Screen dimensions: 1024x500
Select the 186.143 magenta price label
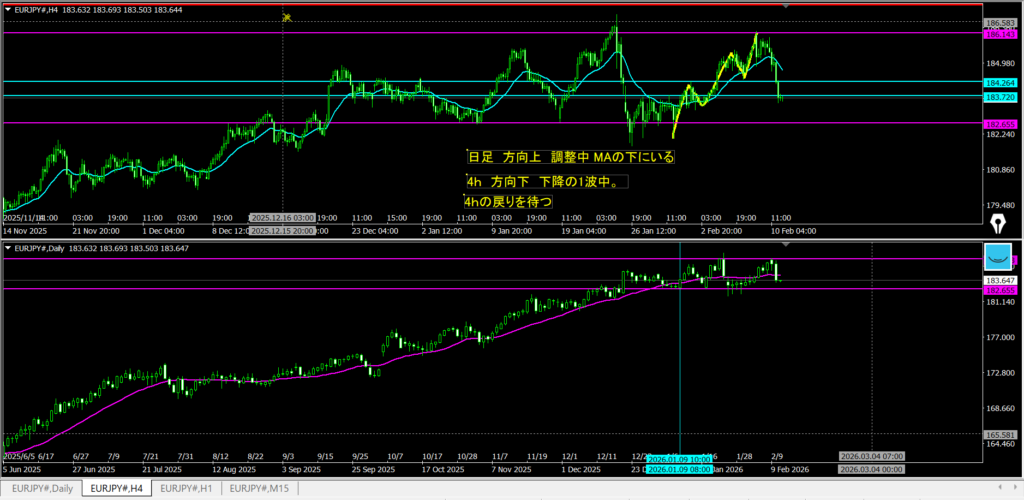pos(1000,34)
